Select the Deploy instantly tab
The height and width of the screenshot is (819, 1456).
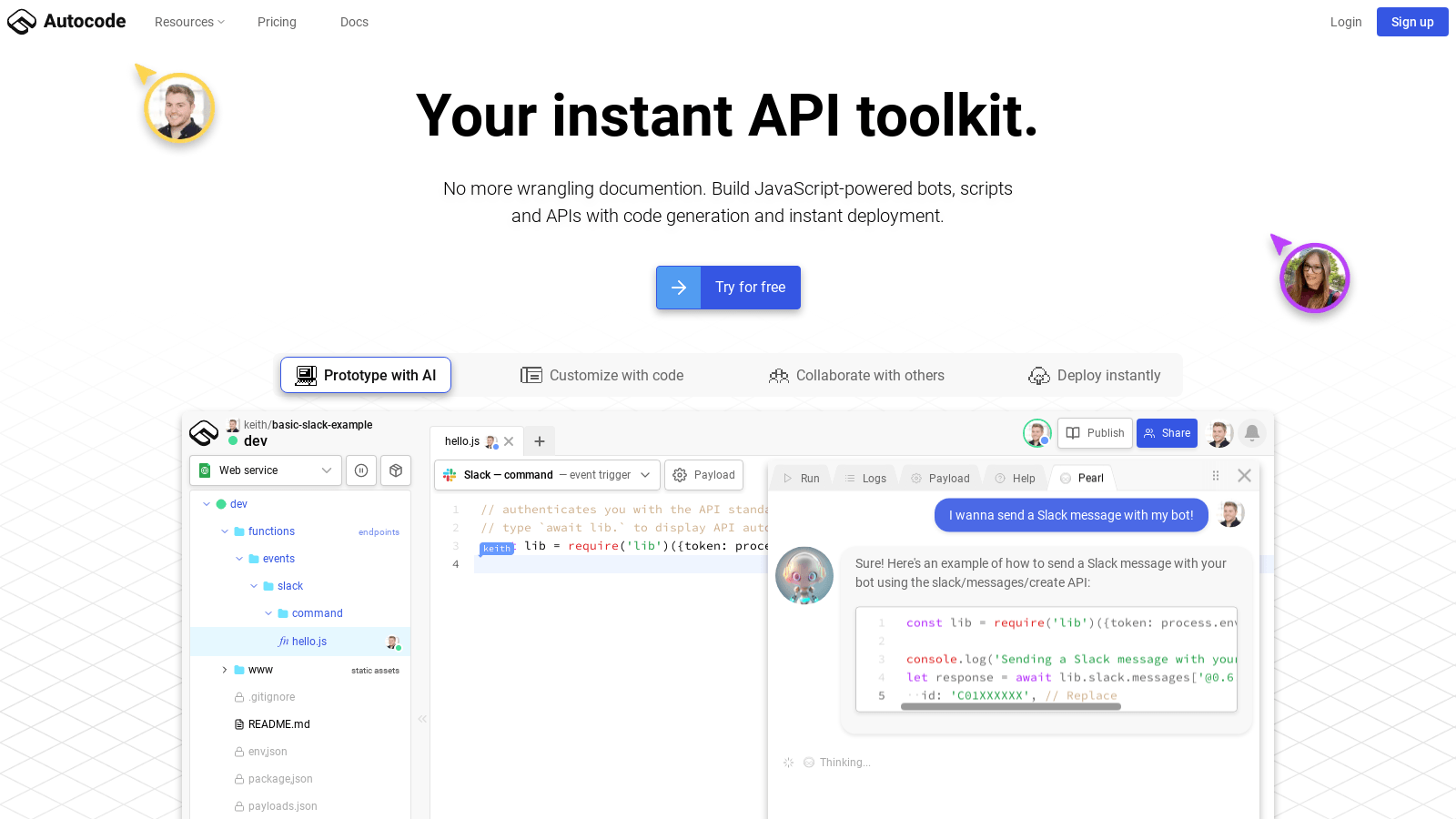1095,375
